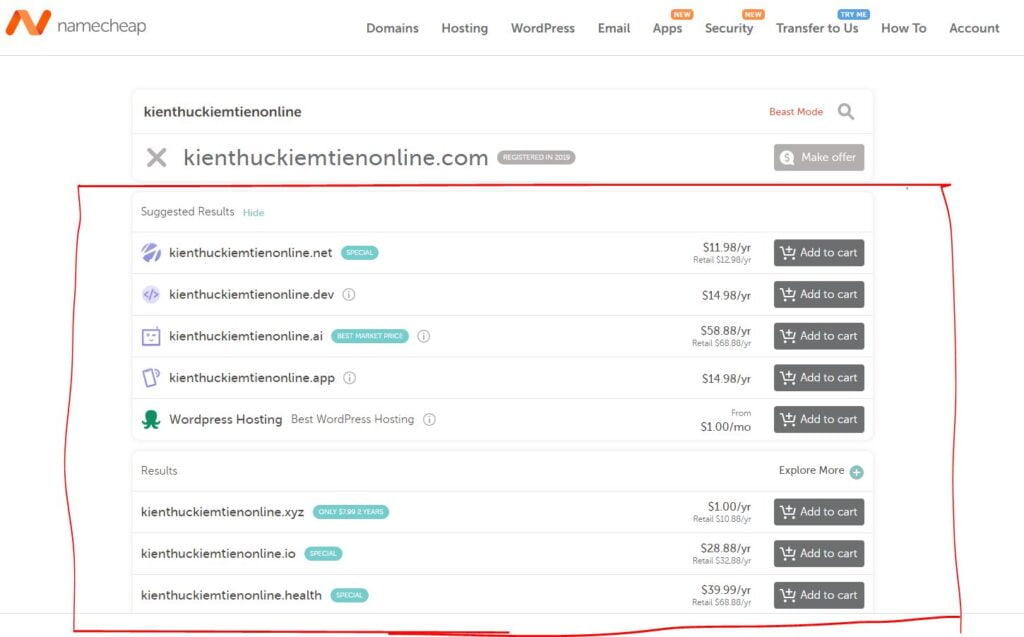This screenshot has width=1024, height=637.
Task: Click the .net domain icon
Action: (151, 252)
